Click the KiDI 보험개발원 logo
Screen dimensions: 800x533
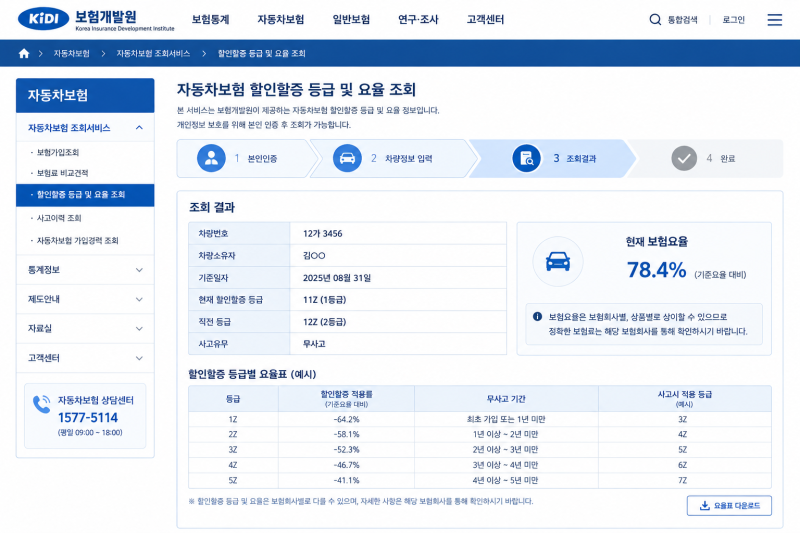(96, 19)
